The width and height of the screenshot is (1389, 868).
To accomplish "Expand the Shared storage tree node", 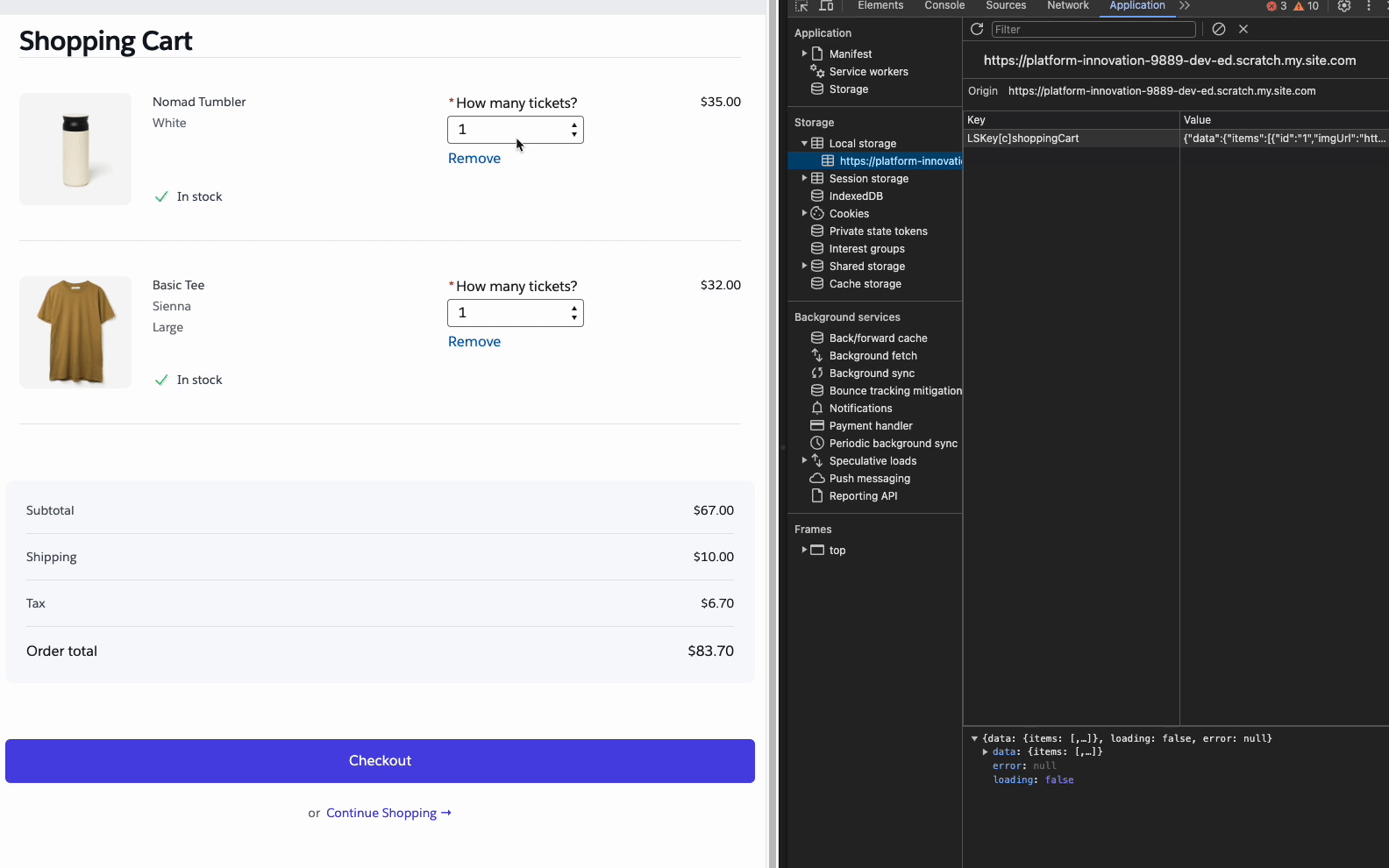I will tap(804, 266).
